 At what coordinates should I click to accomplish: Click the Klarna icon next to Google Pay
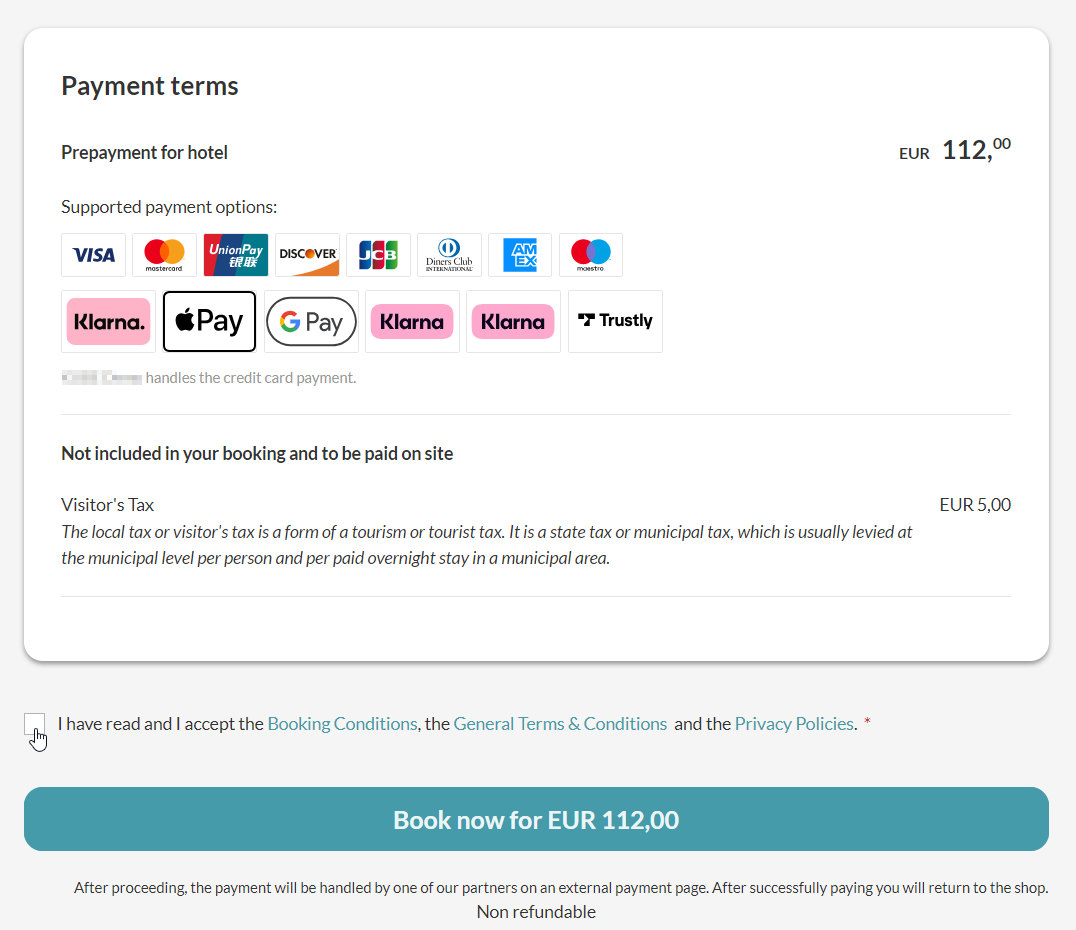click(x=412, y=321)
